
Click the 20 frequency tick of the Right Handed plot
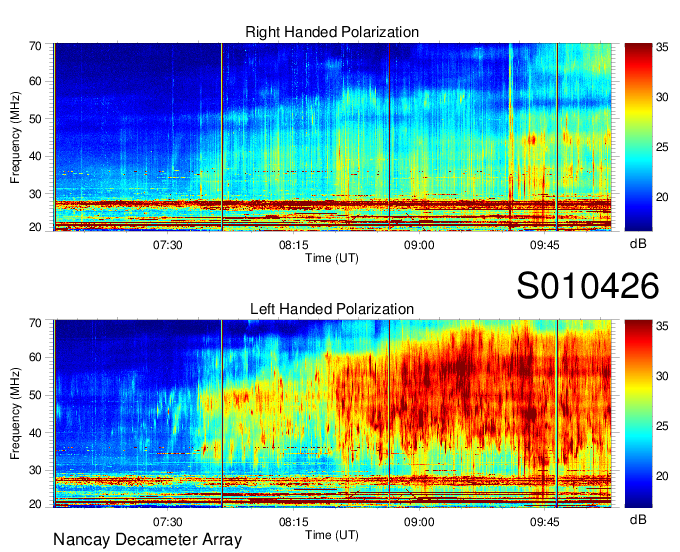[35, 227]
